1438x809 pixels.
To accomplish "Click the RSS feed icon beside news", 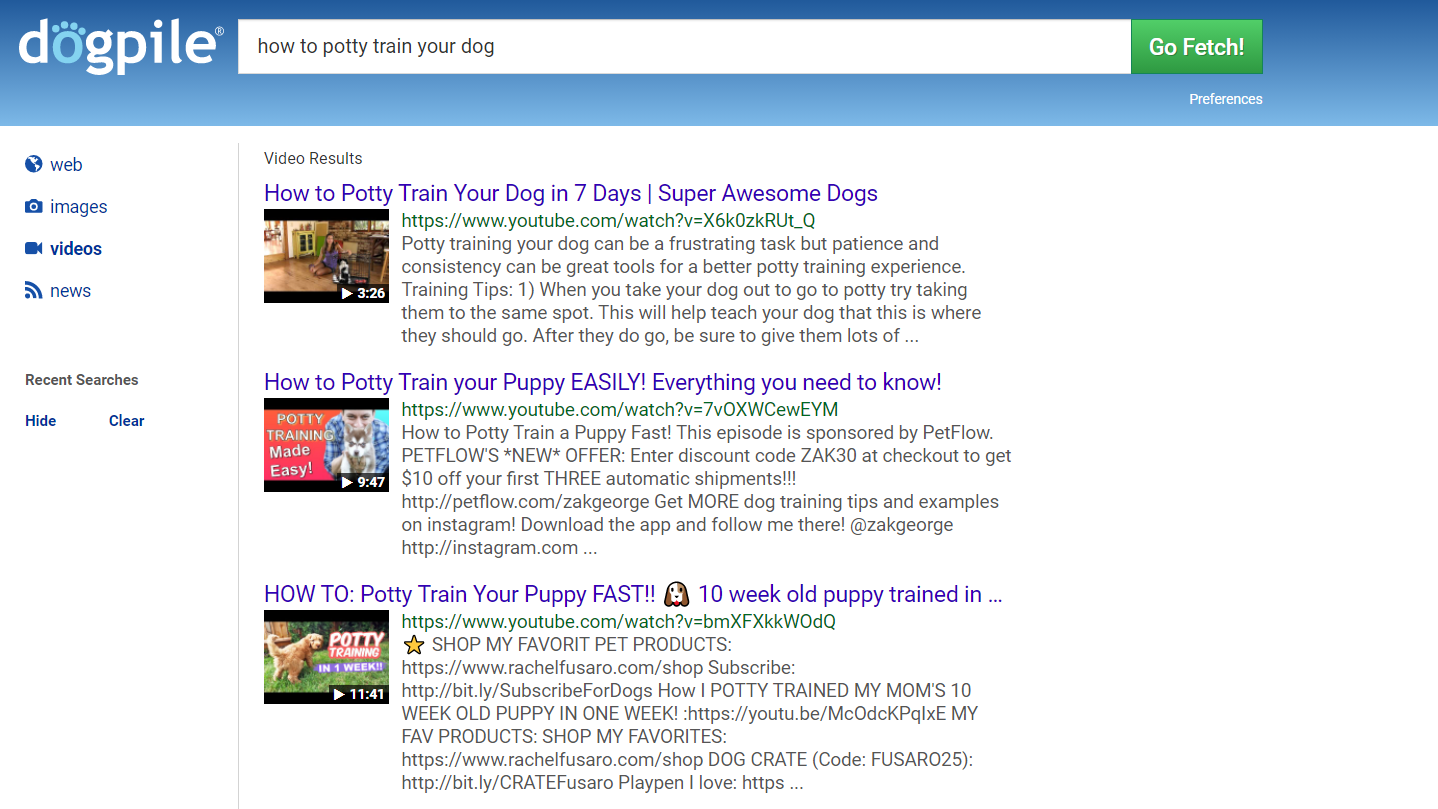I will tap(34, 290).
